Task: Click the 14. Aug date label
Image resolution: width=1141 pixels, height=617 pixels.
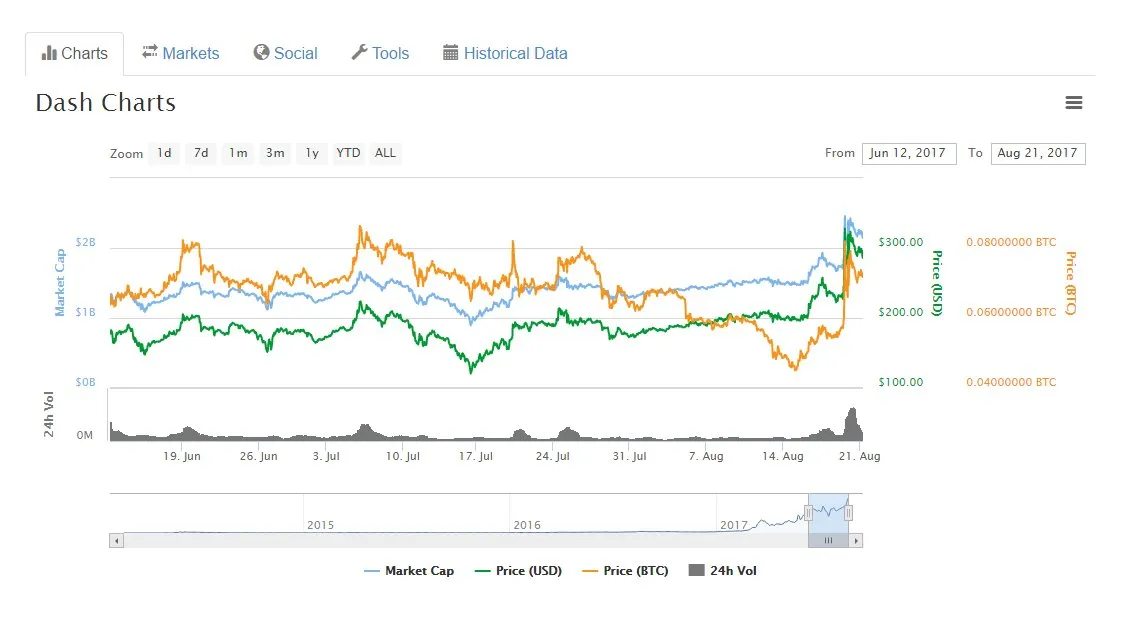Action: [783, 456]
